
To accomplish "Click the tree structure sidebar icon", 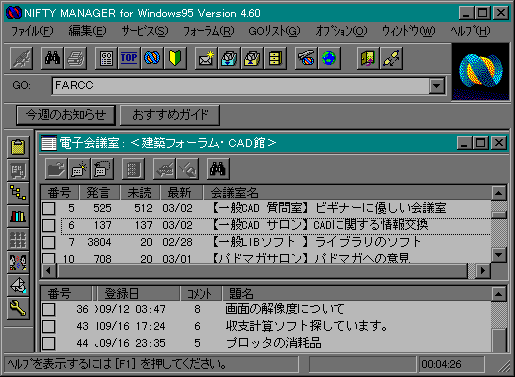I will (x=18, y=193).
